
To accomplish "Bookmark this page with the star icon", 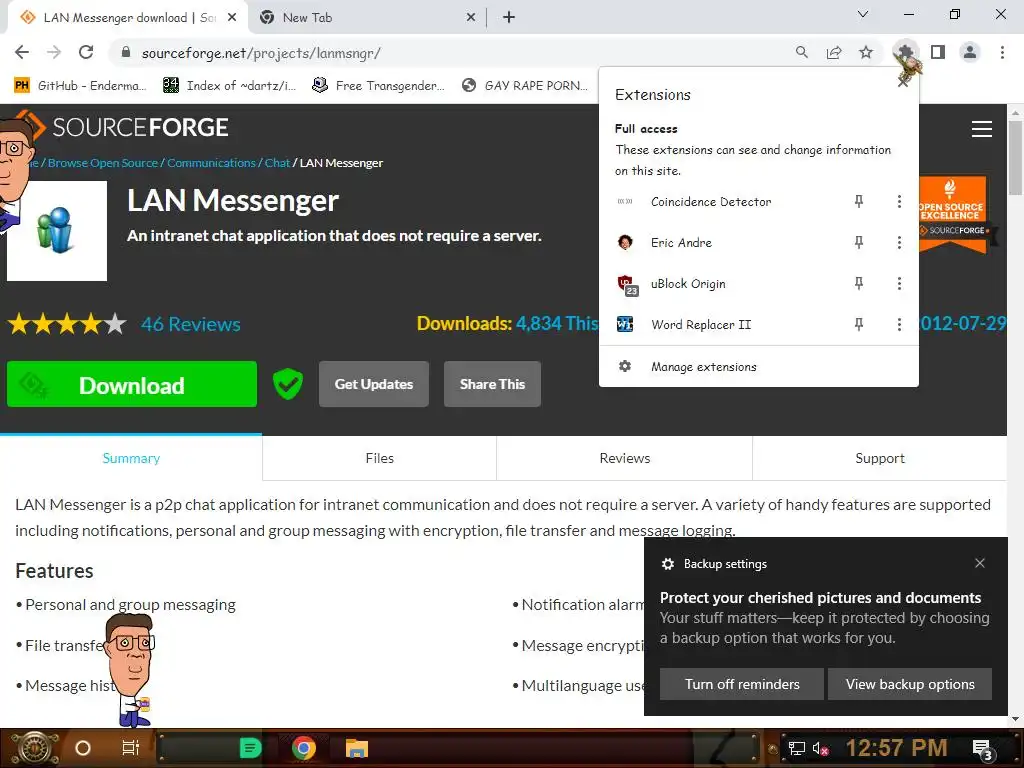I will point(866,52).
